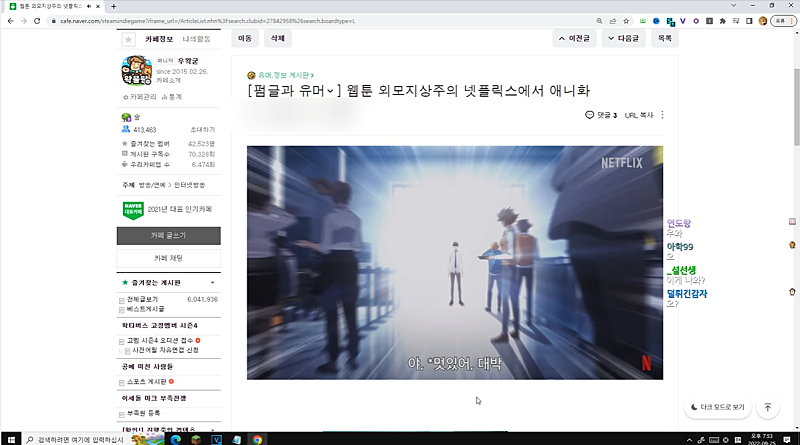This screenshot has height=445, width=800.
Task: Expand the 즐겨찾는 게시판 section arrow
Action: 212,283
